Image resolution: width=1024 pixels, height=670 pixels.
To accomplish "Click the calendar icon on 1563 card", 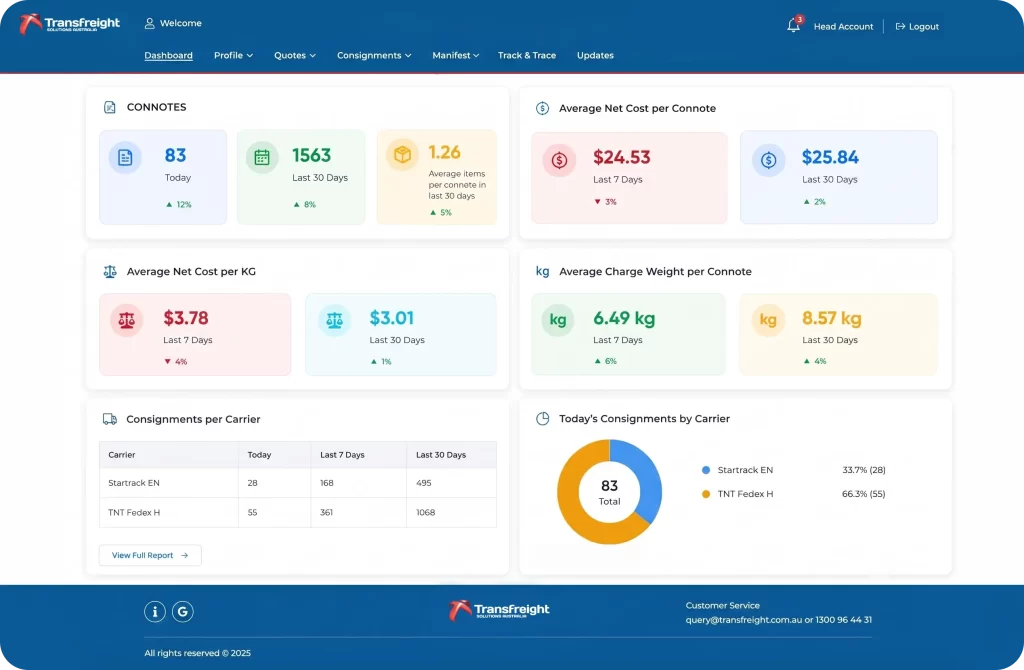I will tap(262, 157).
